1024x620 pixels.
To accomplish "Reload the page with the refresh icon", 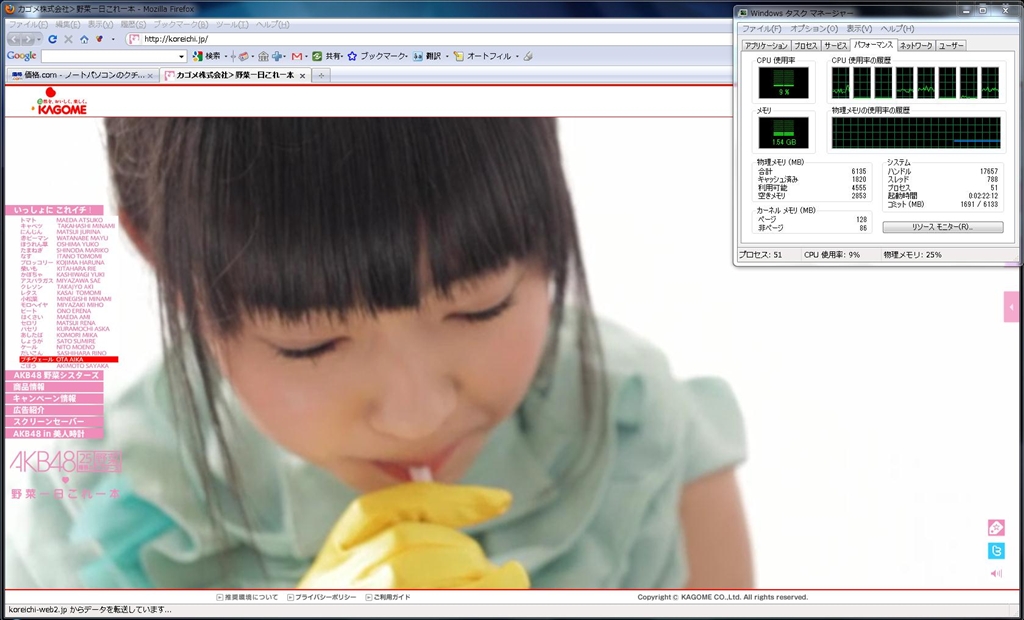I will [x=53, y=39].
